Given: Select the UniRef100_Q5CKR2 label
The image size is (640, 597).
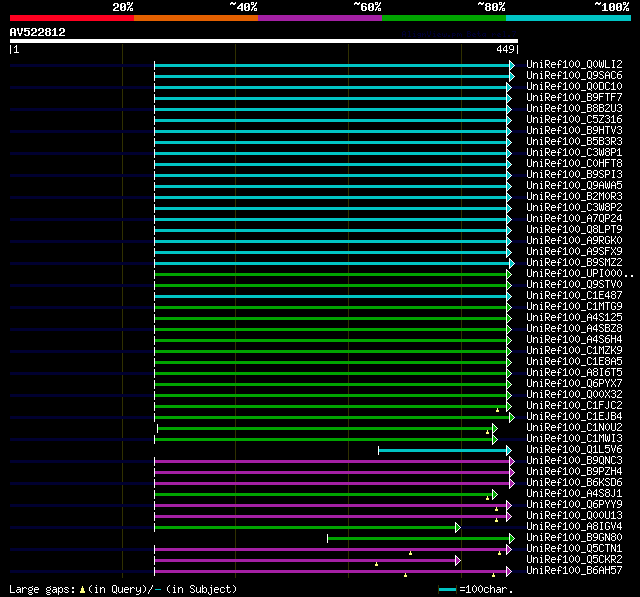Looking at the screenshot, I should click(x=574, y=560).
